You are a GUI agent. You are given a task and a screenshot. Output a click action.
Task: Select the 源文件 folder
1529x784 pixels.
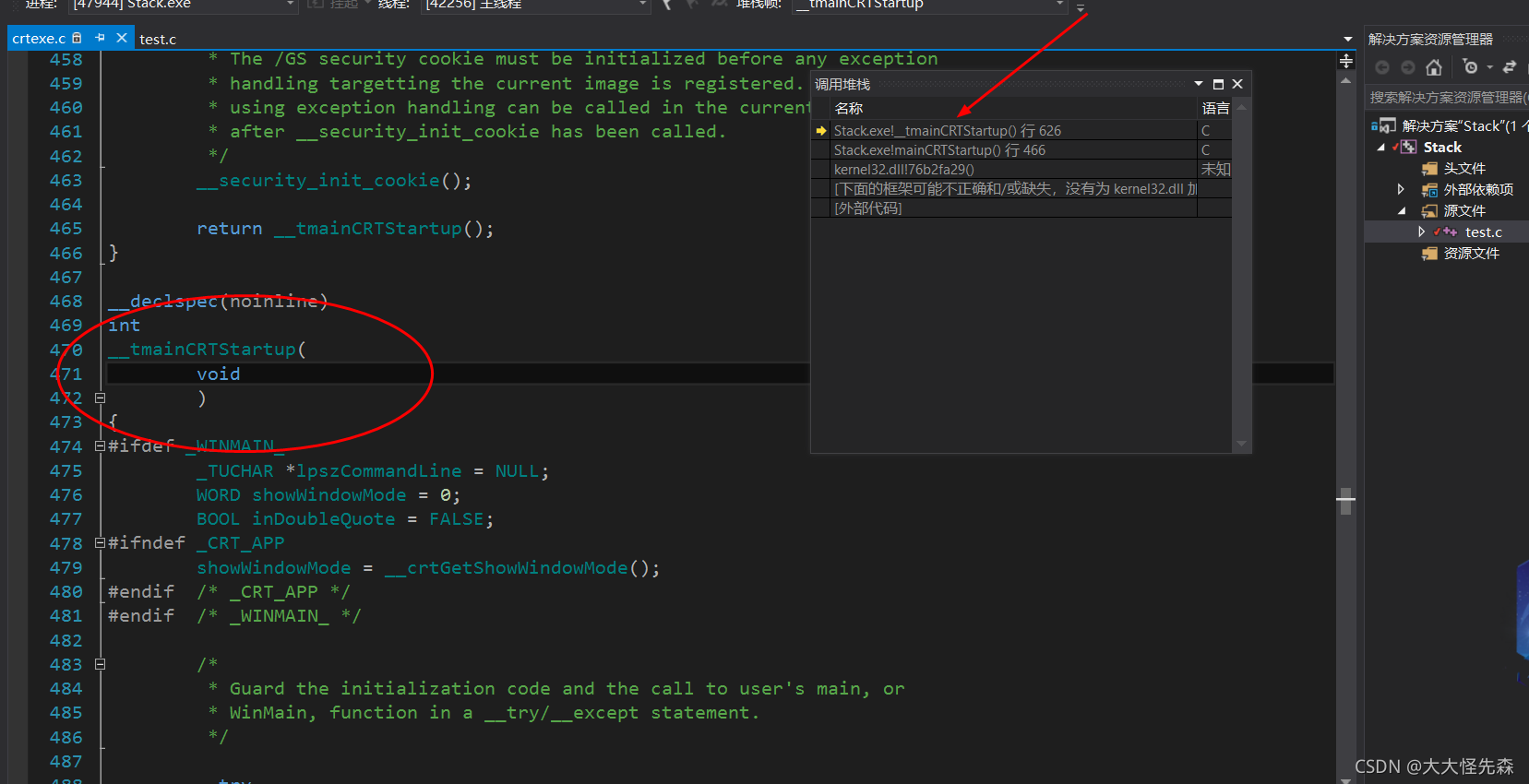coord(1464,211)
